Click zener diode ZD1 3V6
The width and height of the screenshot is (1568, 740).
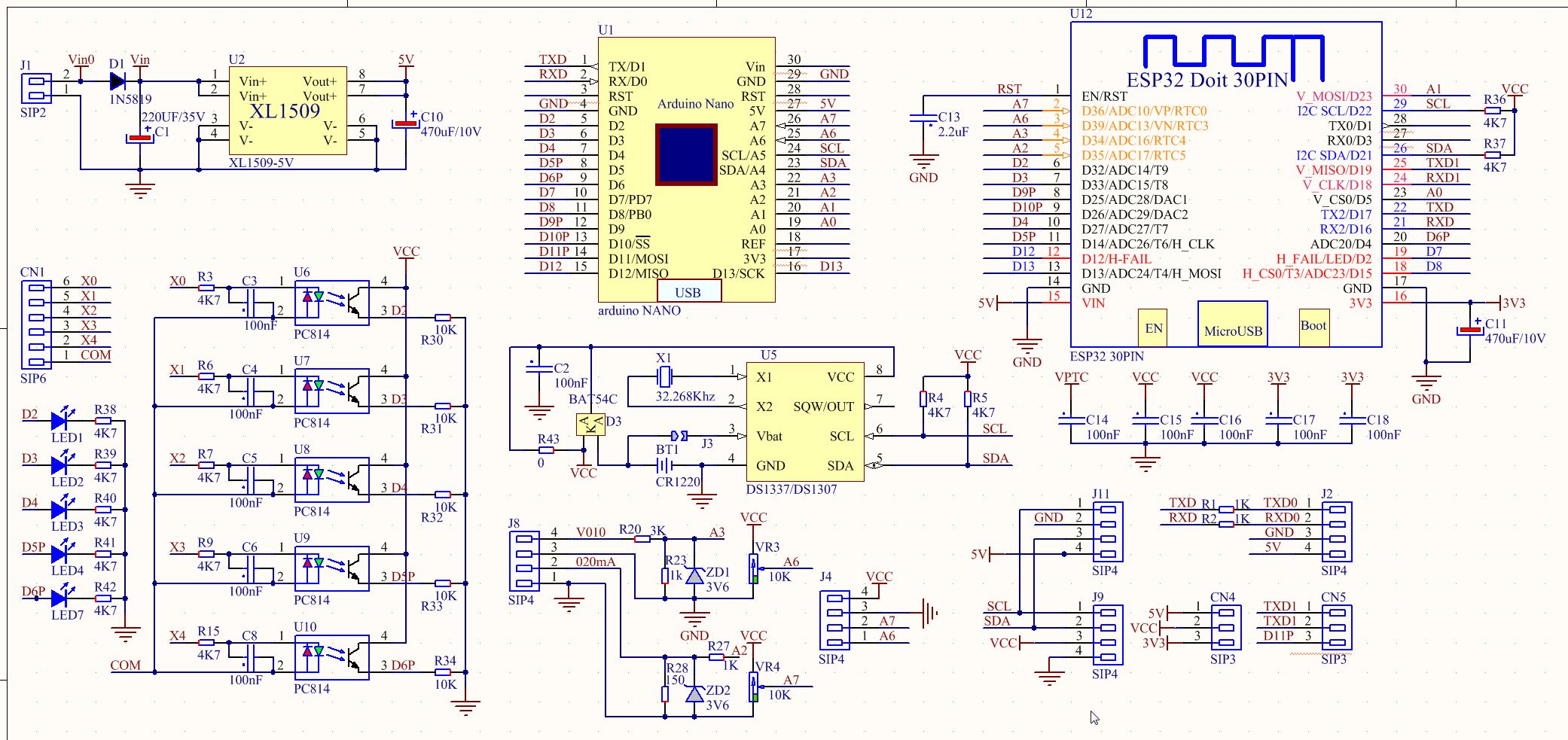tap(694, 576)
